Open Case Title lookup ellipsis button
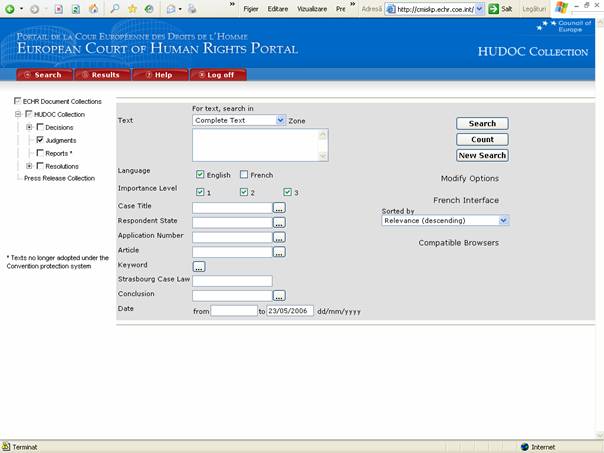Image resolution: width=604 pixels, height=453 pixels. coord(279,208)
